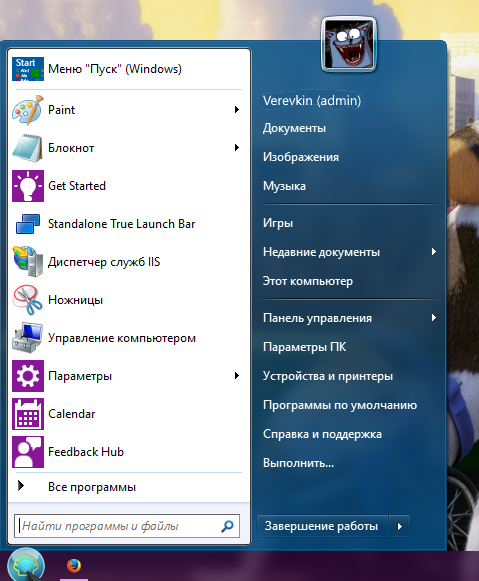Screen dimensions: 479x581
Task: Open Устройства и принтеры
Action: 328,376
